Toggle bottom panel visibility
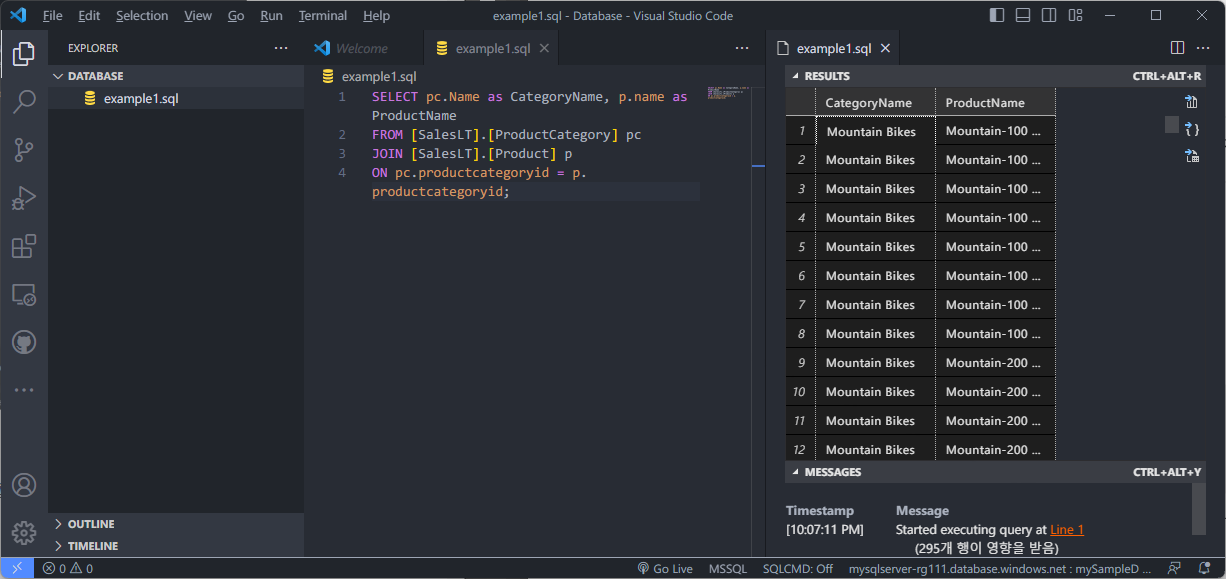This screenshot has width=1226, height=579. (x=1023, y=15)
